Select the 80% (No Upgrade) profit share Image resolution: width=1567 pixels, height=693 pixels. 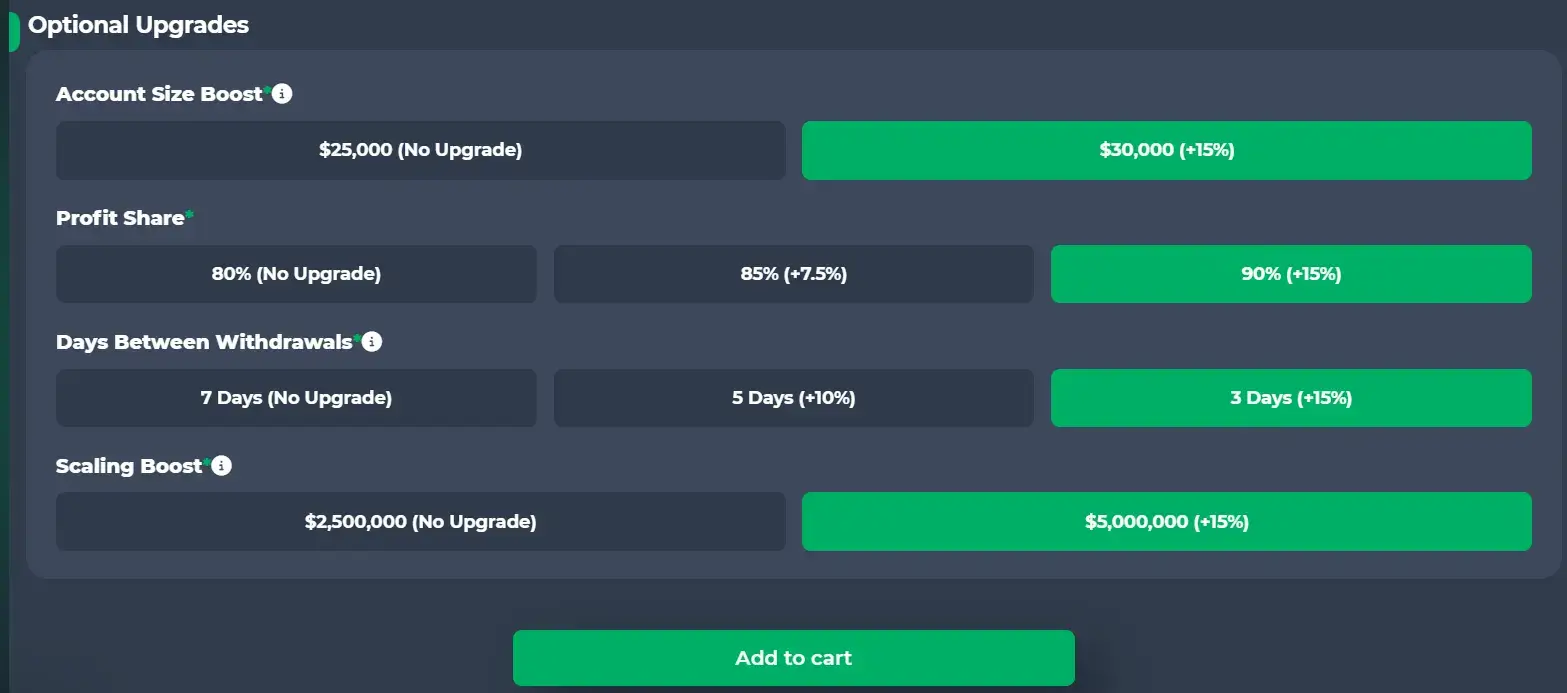pos(296,273)
